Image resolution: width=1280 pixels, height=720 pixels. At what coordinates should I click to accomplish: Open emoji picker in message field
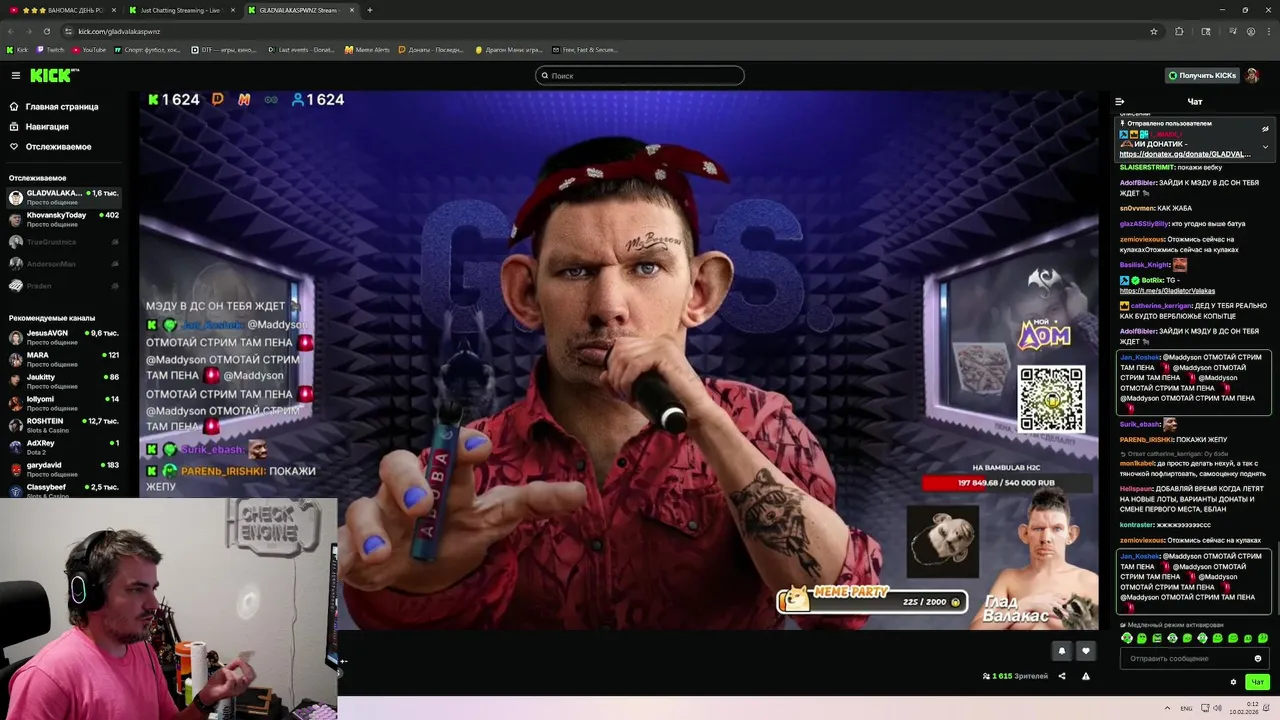(1258, 658)
